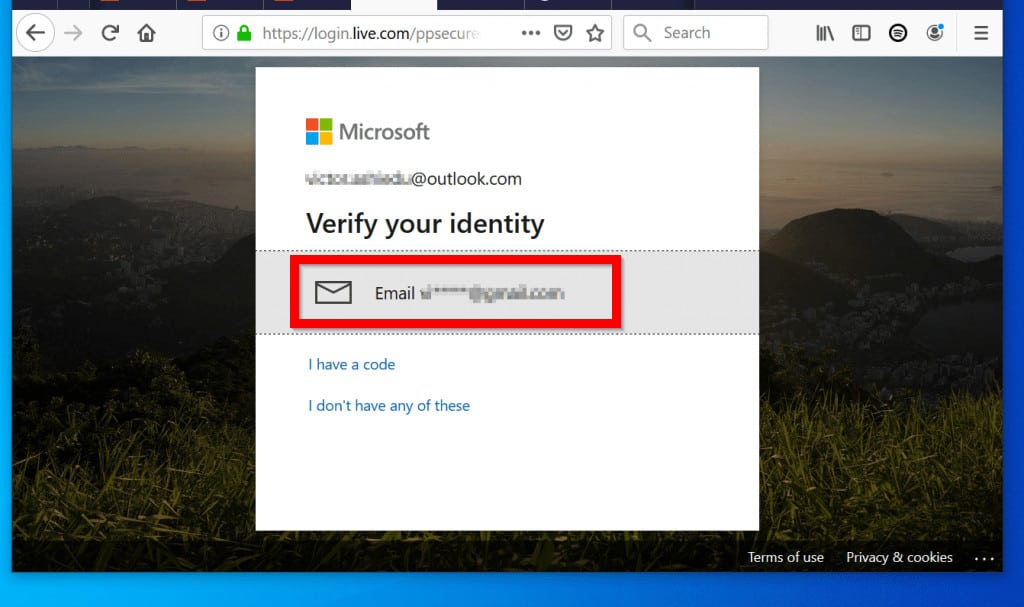Open the Privacy & cookies page
Viewport: 1024px width, 607px height.
[898, 557]
